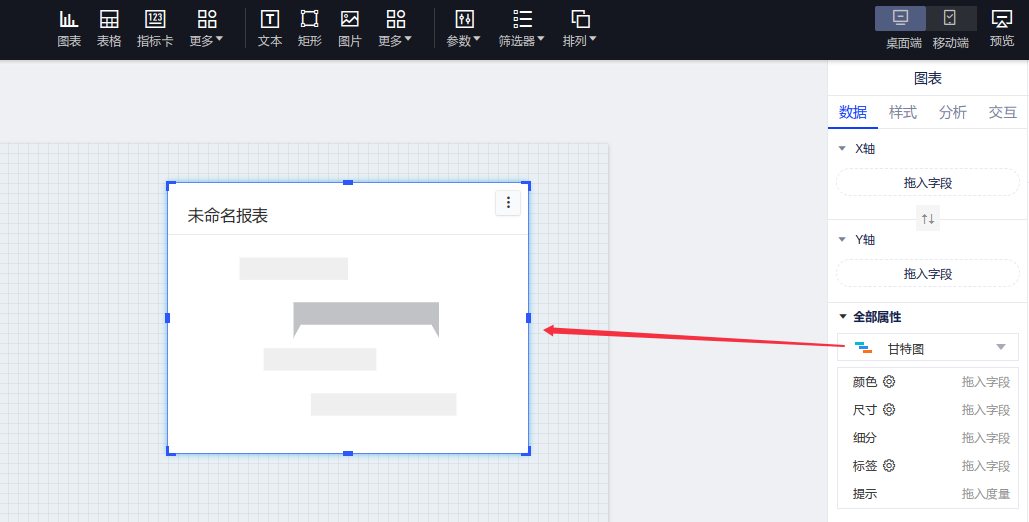Image resolution: width=1029 pixels, height=522 pixels.
Task: Add a 指标卡 indicator card
Action: point(155,28)
